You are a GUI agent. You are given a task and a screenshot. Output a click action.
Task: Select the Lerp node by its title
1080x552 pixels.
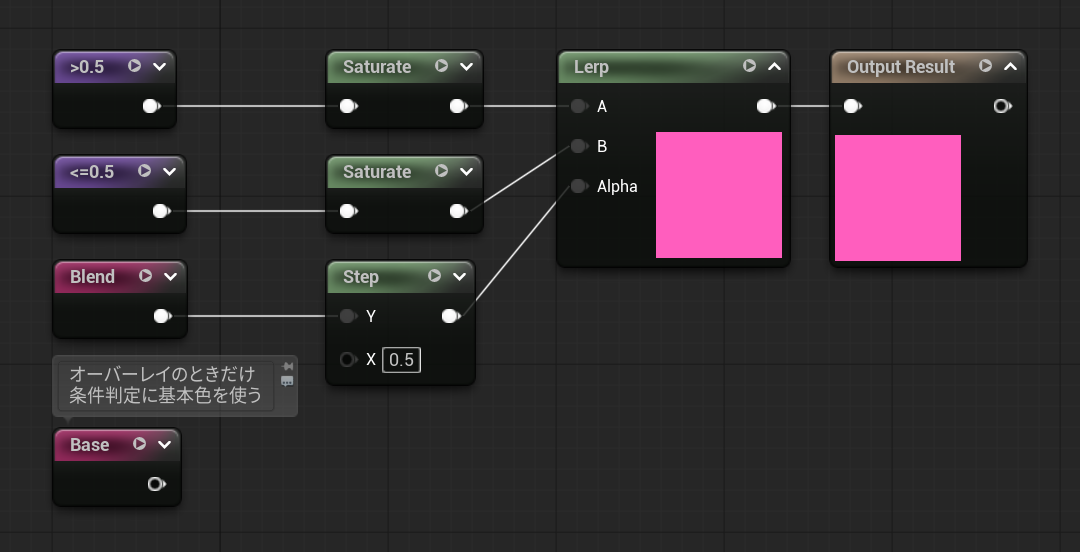(x=592, y=67)
